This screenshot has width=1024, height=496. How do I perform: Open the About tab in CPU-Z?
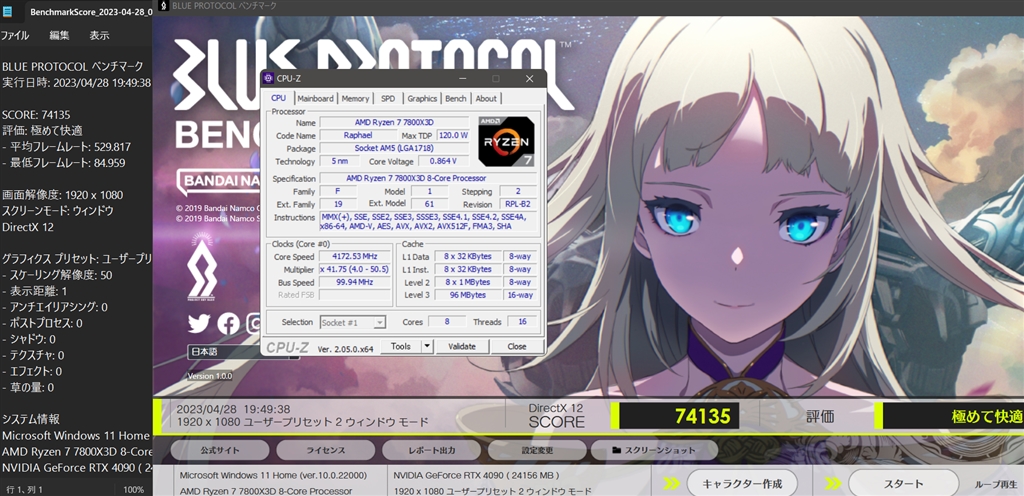[x=486, y=99]
